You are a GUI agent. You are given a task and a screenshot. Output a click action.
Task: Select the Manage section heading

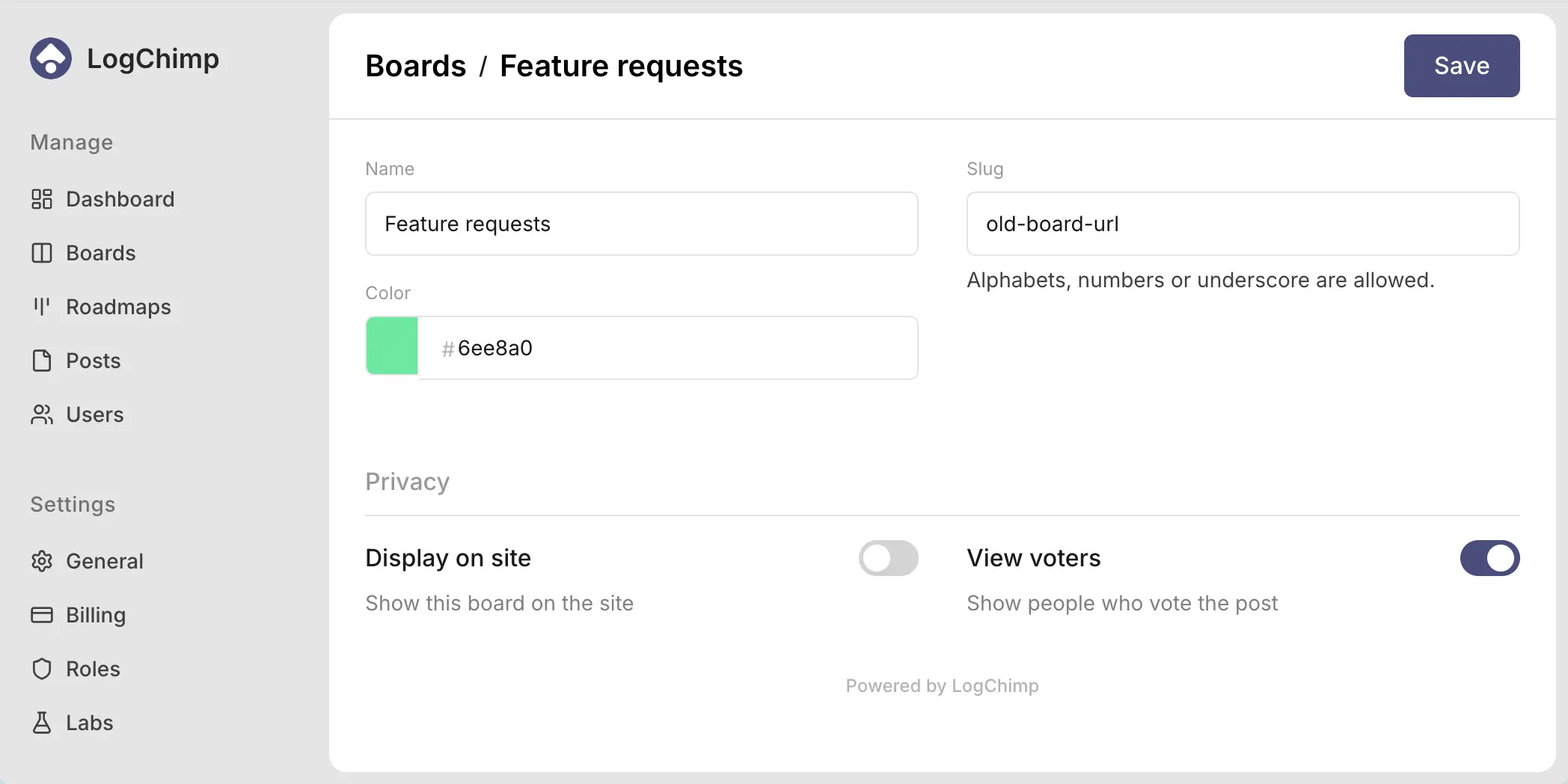click(x=71, y=142)
